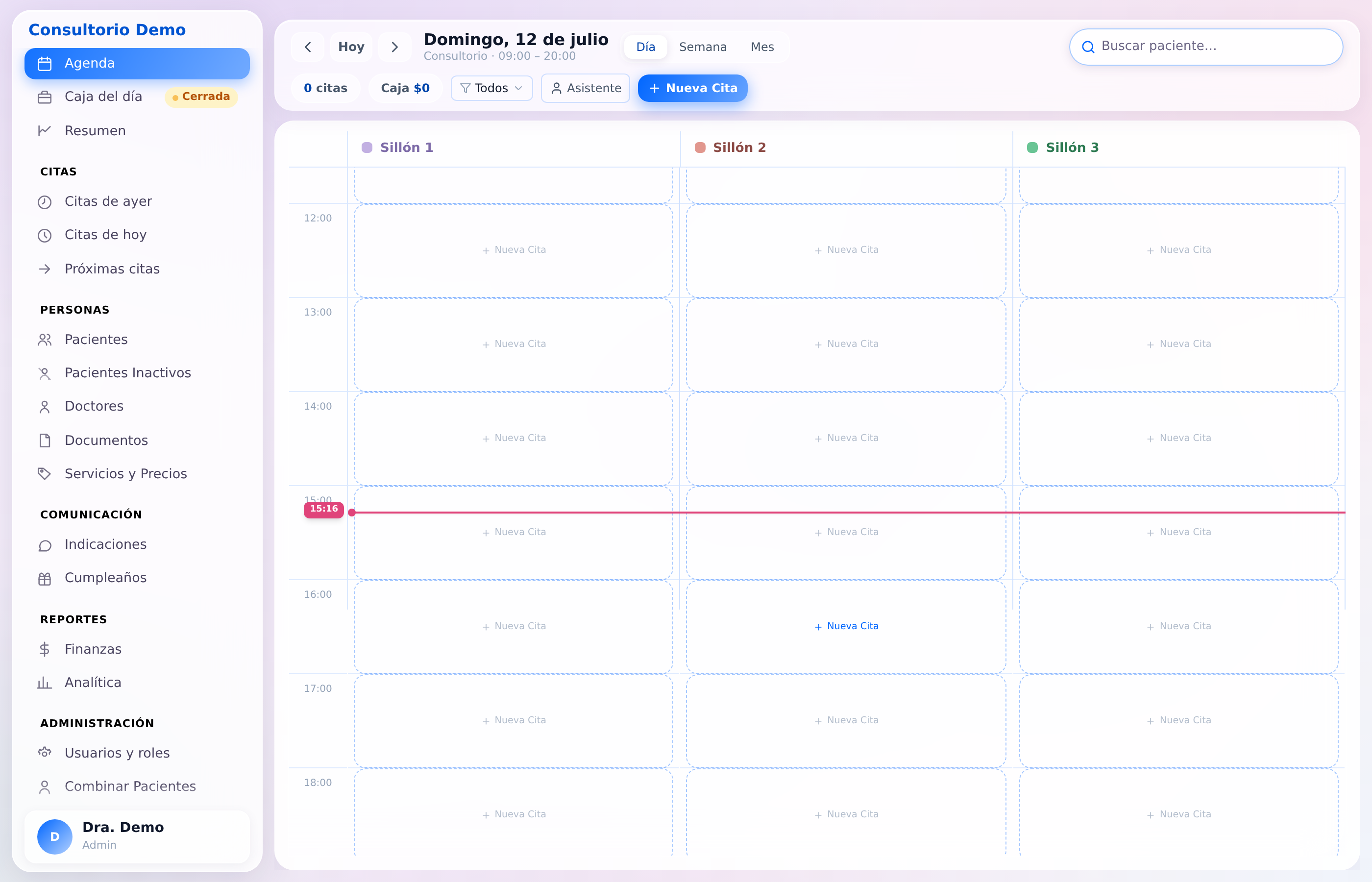This screenshot has height=882, width=1372.
Task: Click the Resumen chart line icon
Action: [x=45, y=130]
